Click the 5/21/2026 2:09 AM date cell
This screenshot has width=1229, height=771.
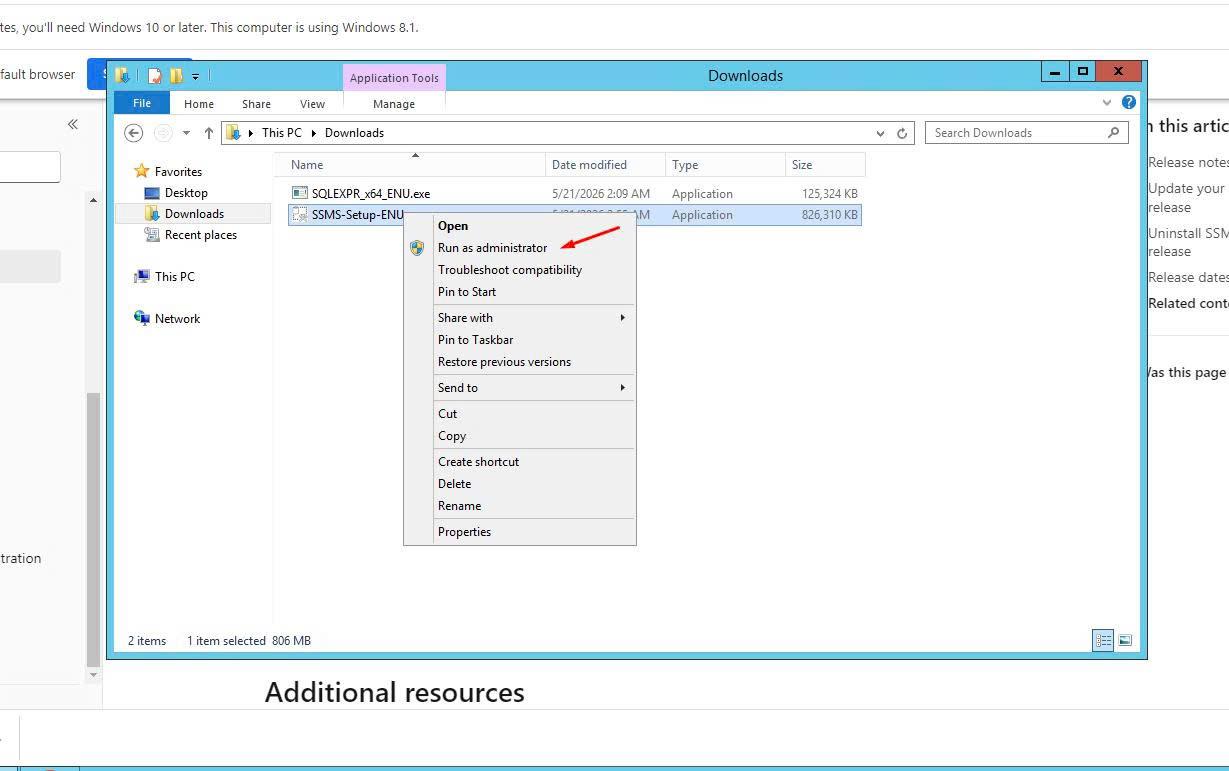pos(600,194)
